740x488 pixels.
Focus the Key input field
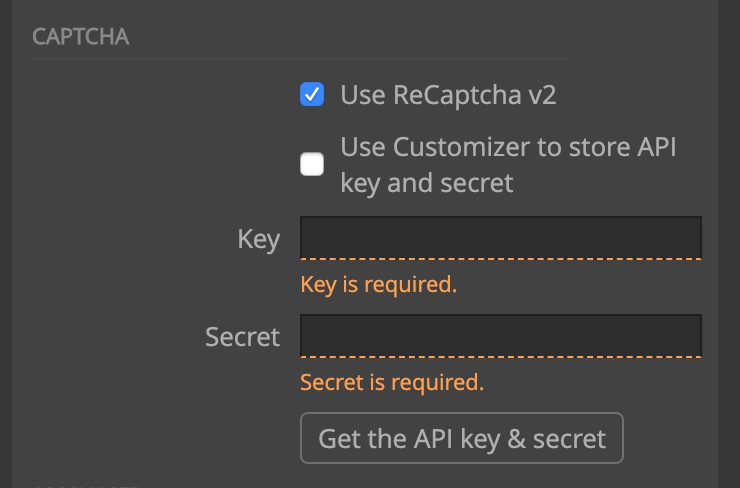pyautogui.click(x=501, y=237)
